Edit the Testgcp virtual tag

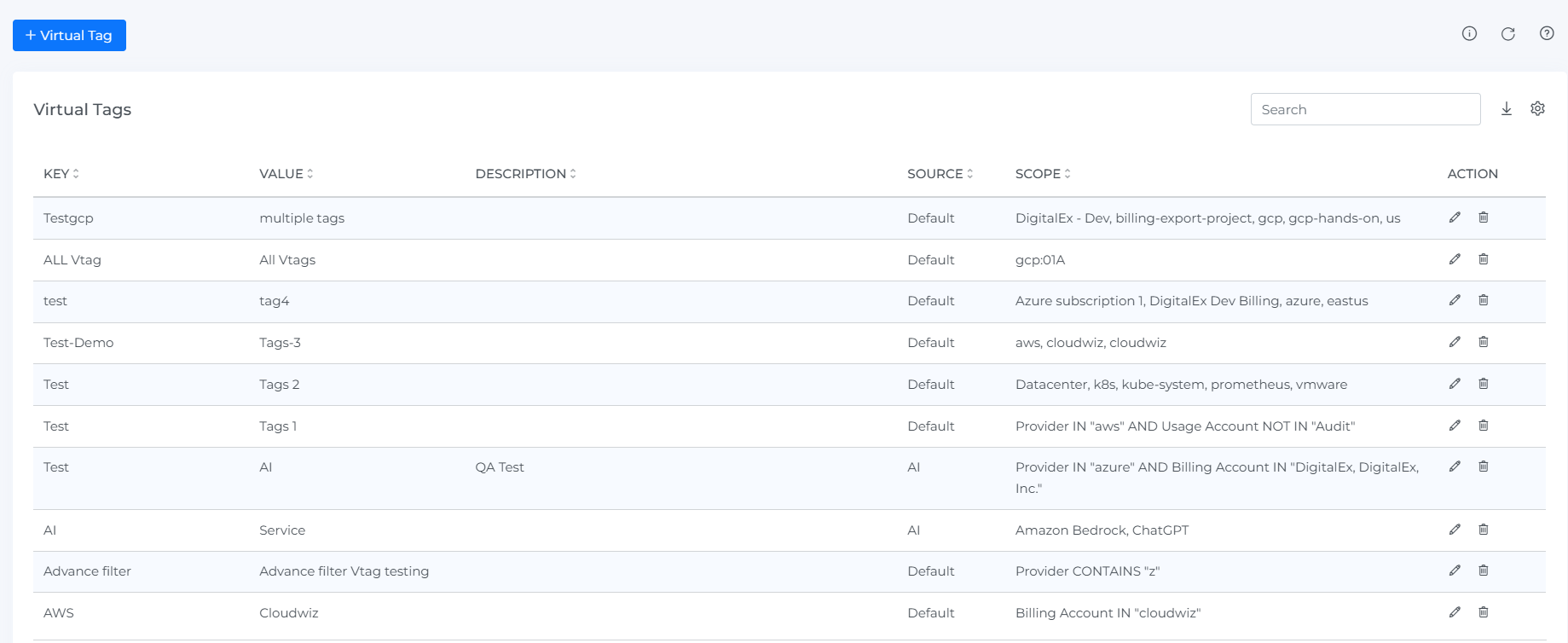pyautogui.click(x=1455, y=217)
